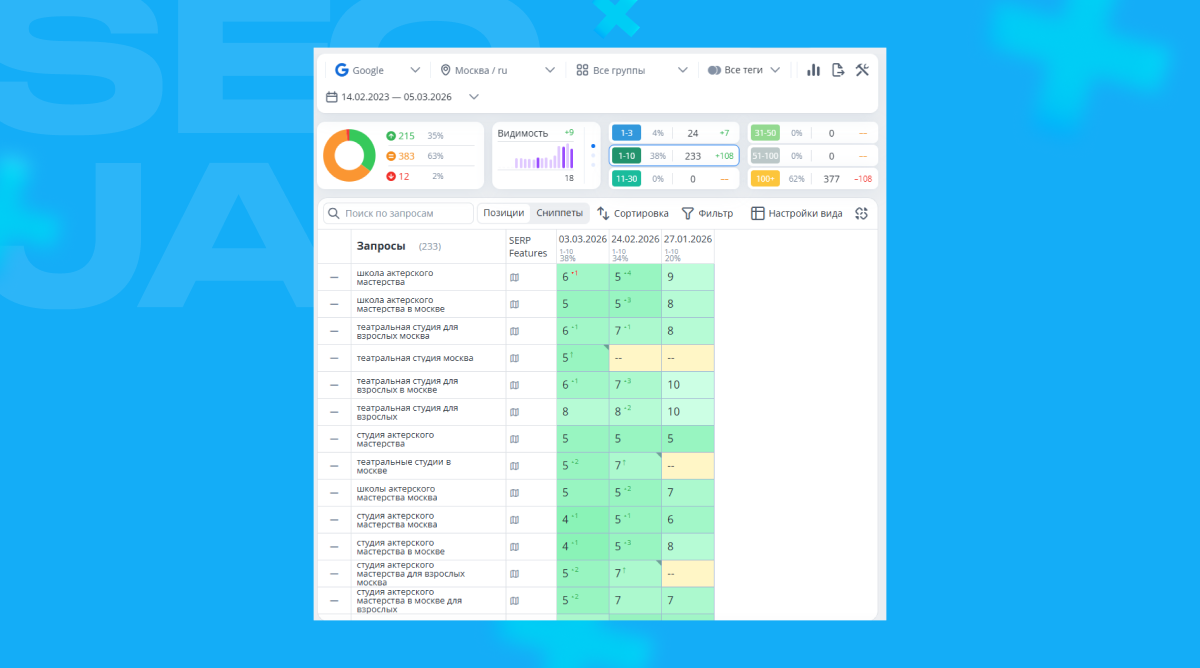Open the Москва / ru region dropdown
This screenshot has height=668, width=1200.
click(497, 70)
